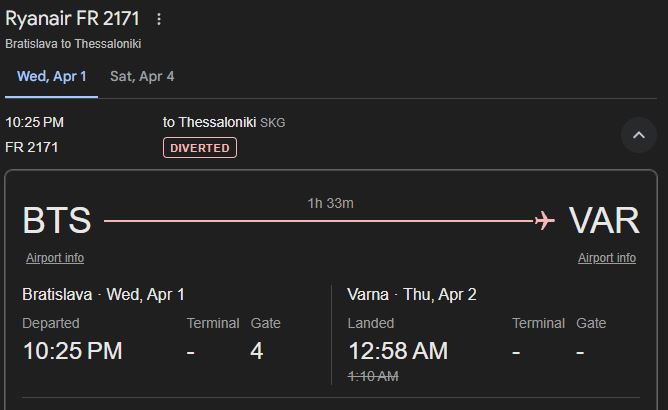Click the flight route progress line
This screenshot has height=410, width=668.
(318, 220)
